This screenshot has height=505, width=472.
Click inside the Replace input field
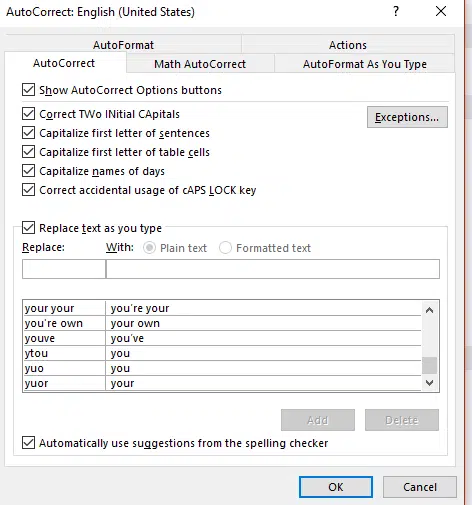[64, 269]
